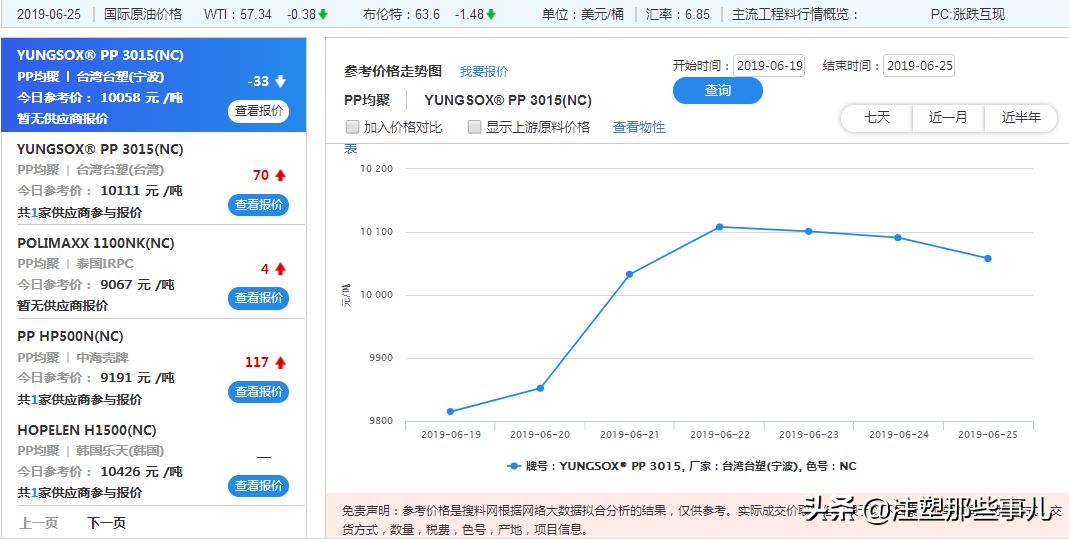Image resolution: width=1069 pixels, height=539 pixels.
Task: Click the 9191 元/吨 reference price
Action: (137, 378)
